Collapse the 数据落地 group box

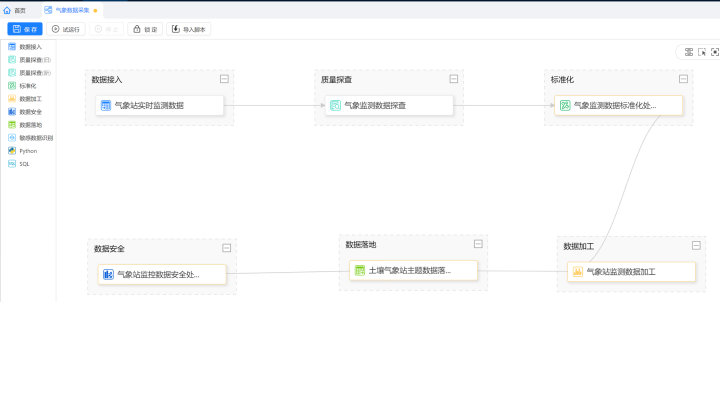[478, 244]
